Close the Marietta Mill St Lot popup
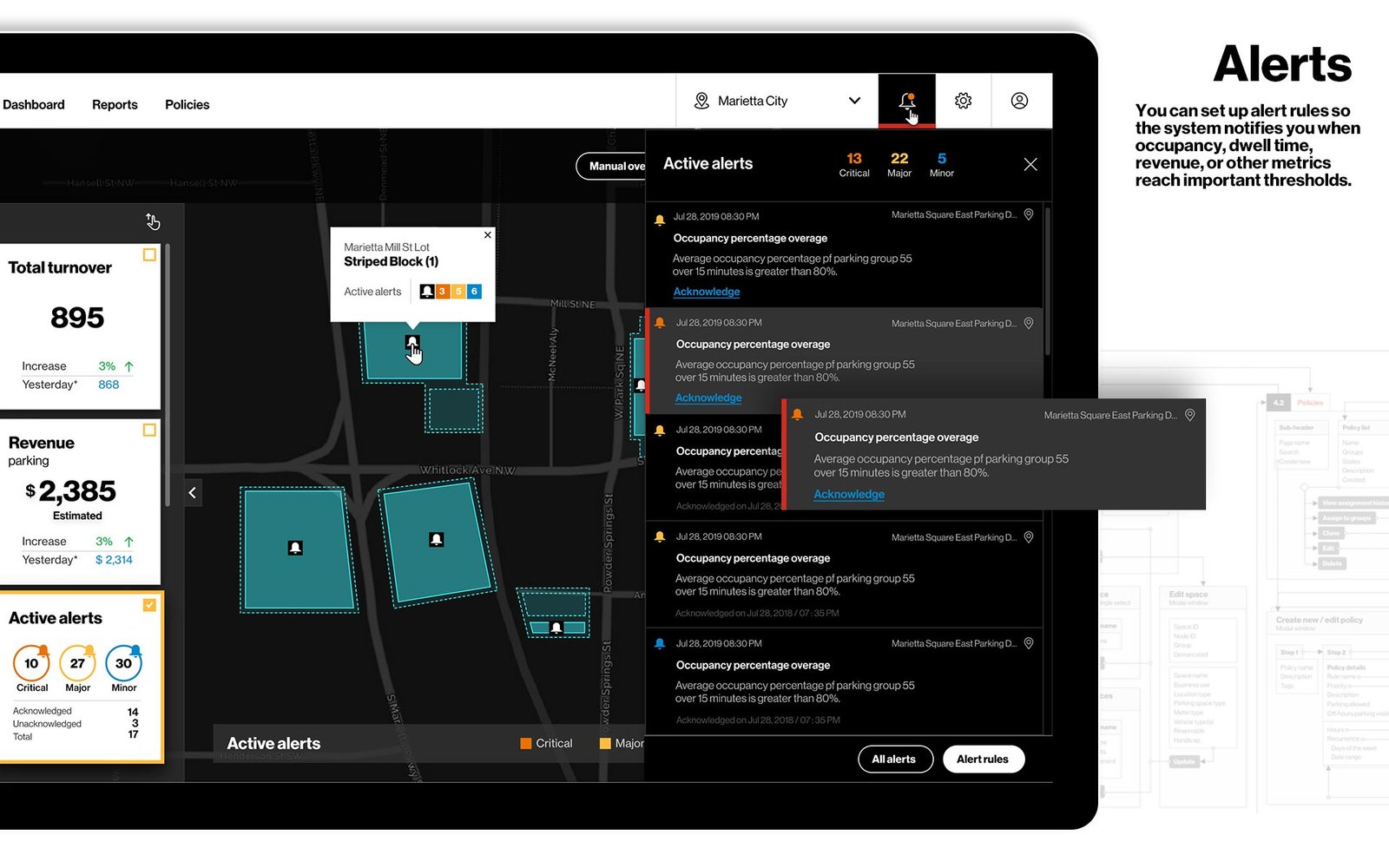 (x=488, y=235)
